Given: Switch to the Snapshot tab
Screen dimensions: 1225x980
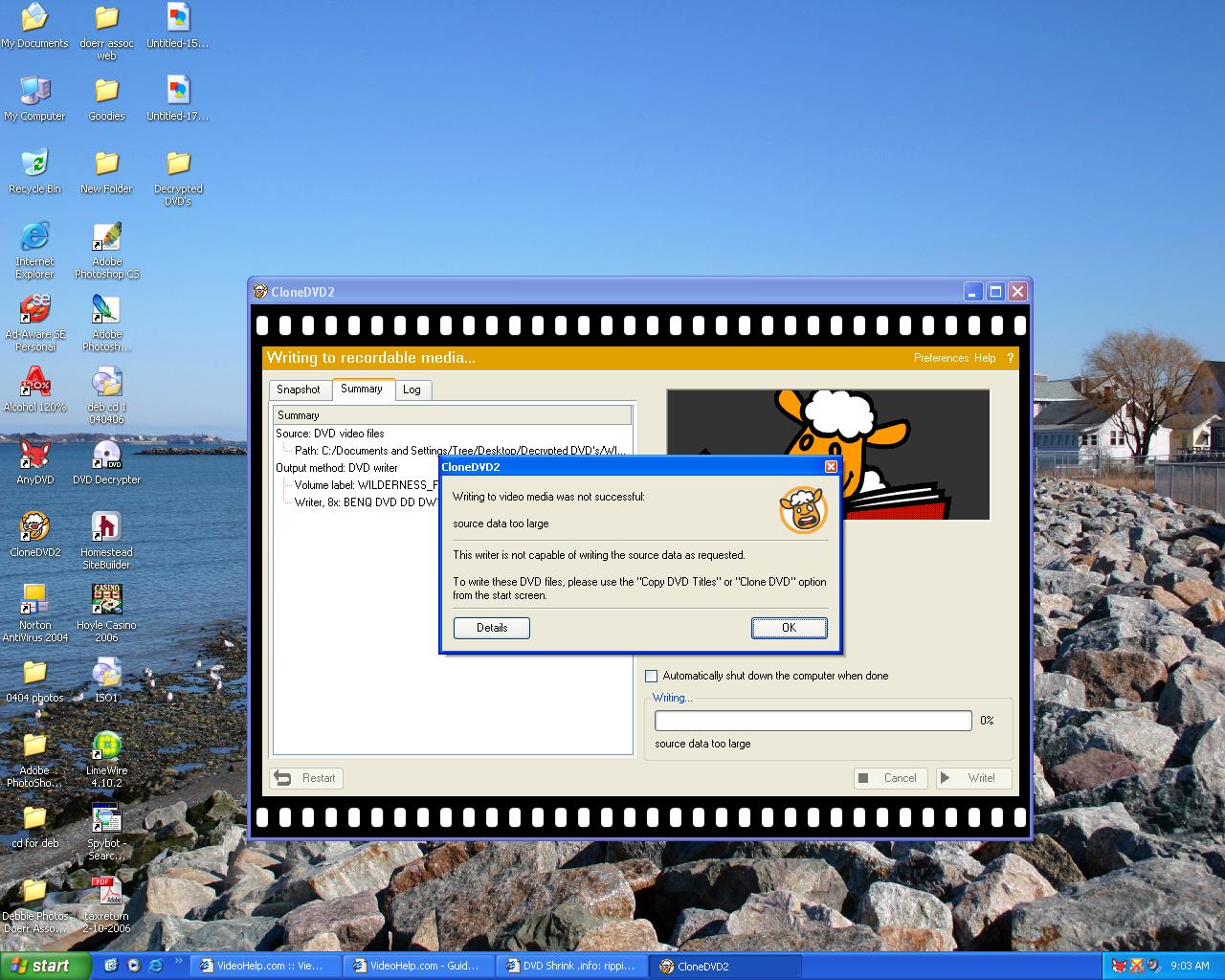Looking at the screenshot, I should pyautogui.click(x=299, y=390).
